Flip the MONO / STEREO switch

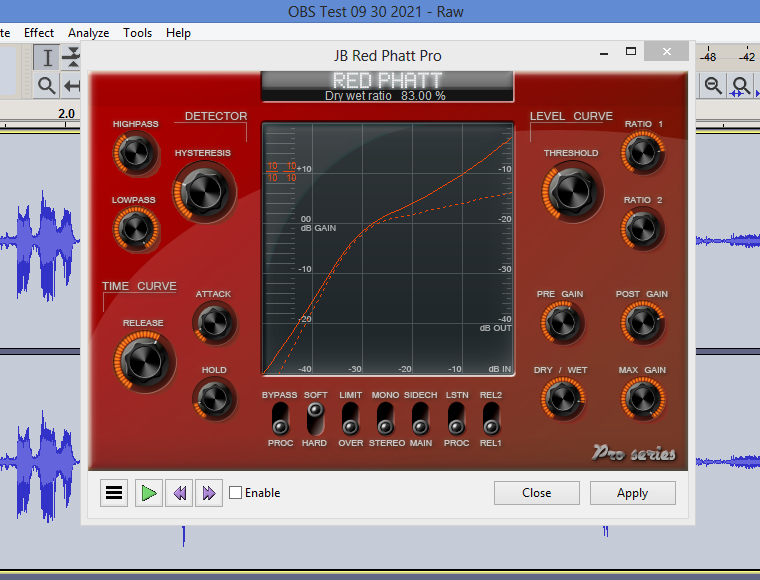(385, 419)
